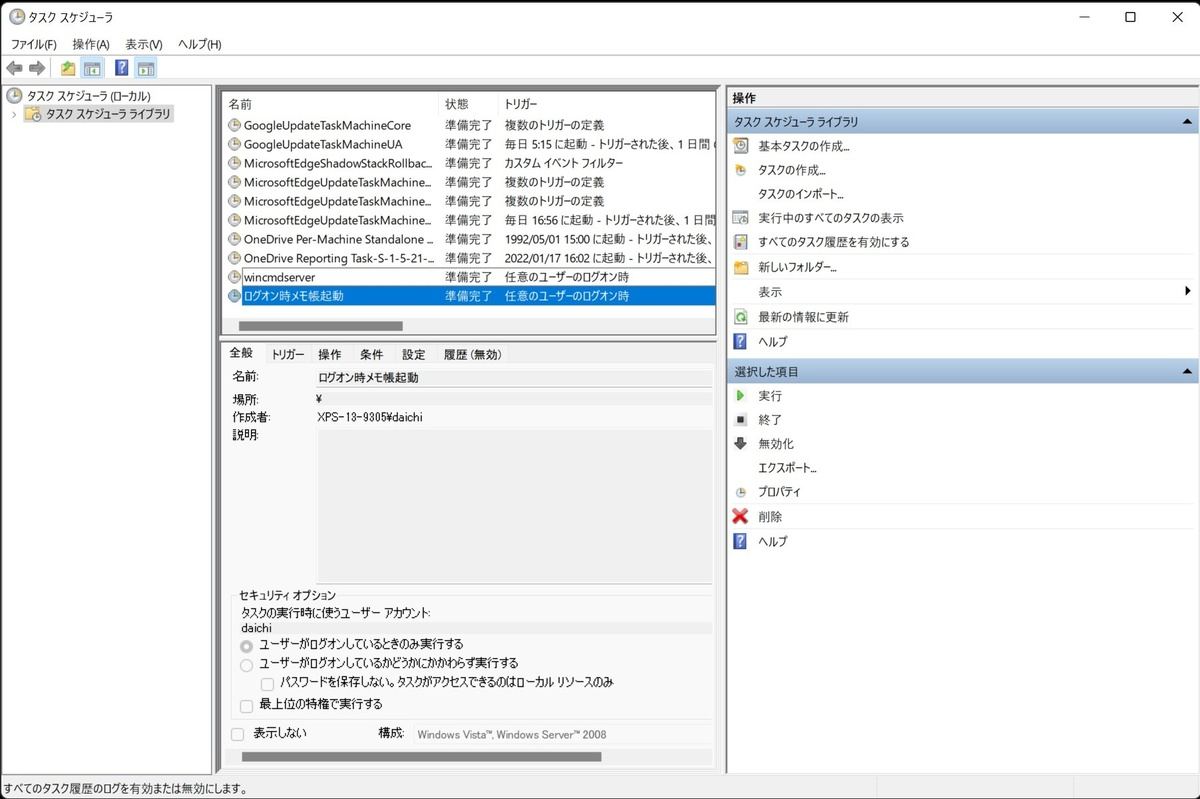
Task: Click the green 実行 play icon
Action: click(x=740, y=396)
